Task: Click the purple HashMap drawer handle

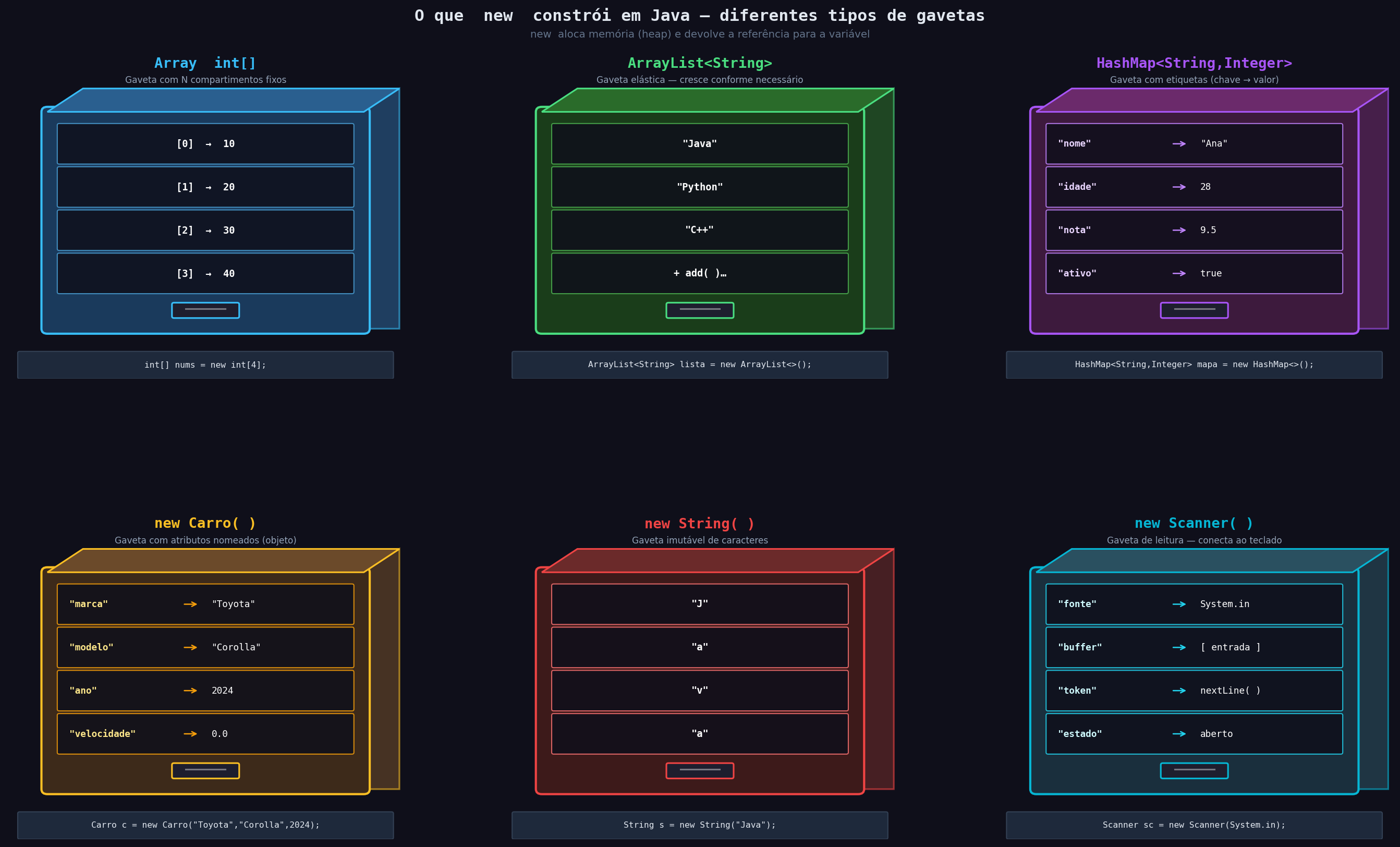Action: pos(1194,310)
